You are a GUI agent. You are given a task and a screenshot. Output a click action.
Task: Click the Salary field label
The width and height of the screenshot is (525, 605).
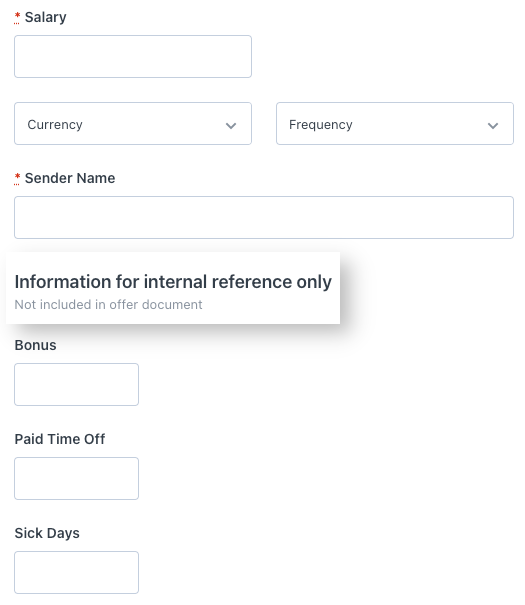[x=46, y=17]
